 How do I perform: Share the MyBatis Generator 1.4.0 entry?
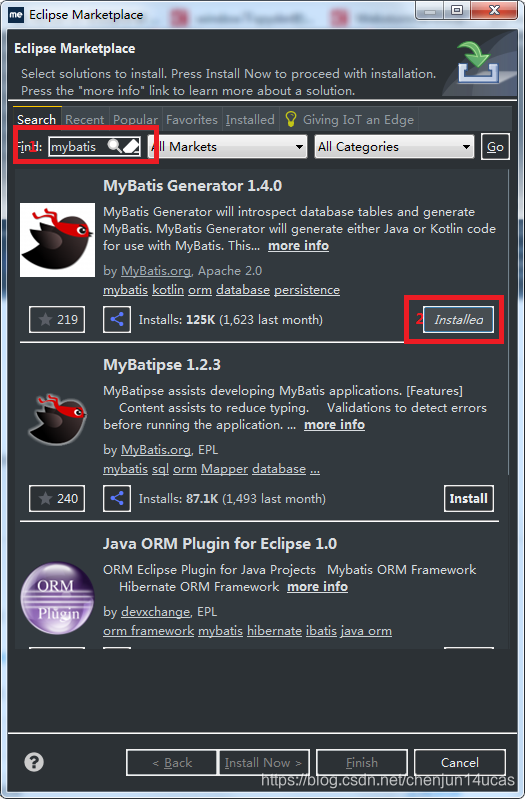point(117,319)
